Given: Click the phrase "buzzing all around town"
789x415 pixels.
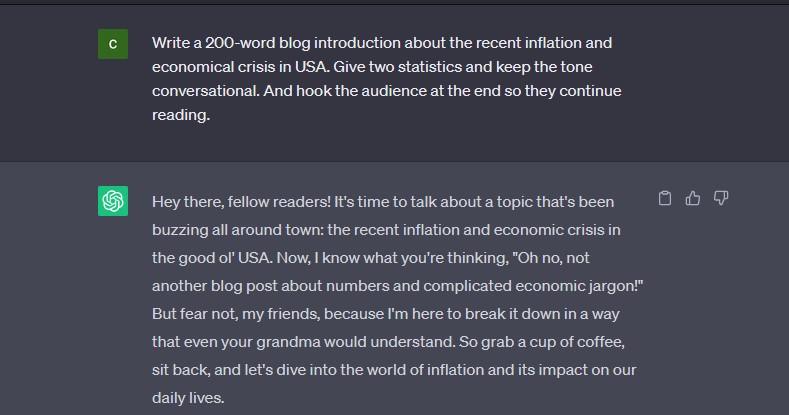Looking at the screenshot, I should tap(237, 230).
